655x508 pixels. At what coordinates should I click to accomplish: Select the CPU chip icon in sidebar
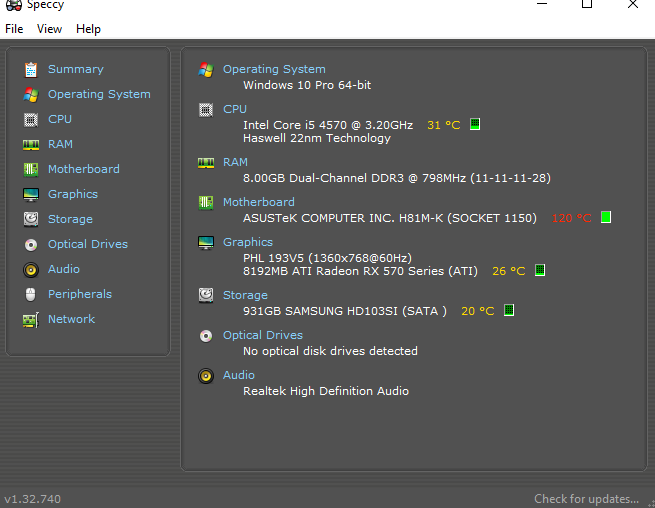(x=30, y=119)
